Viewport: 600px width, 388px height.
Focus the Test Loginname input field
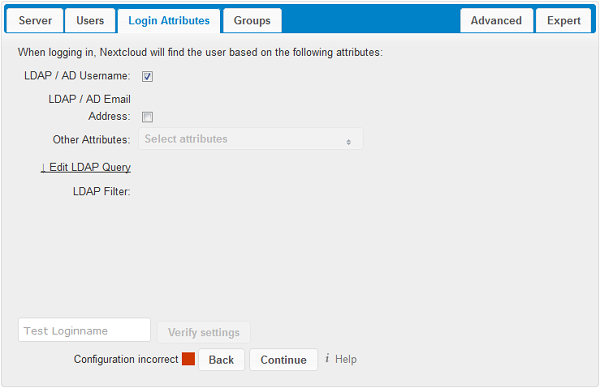[x=84, y=330]
